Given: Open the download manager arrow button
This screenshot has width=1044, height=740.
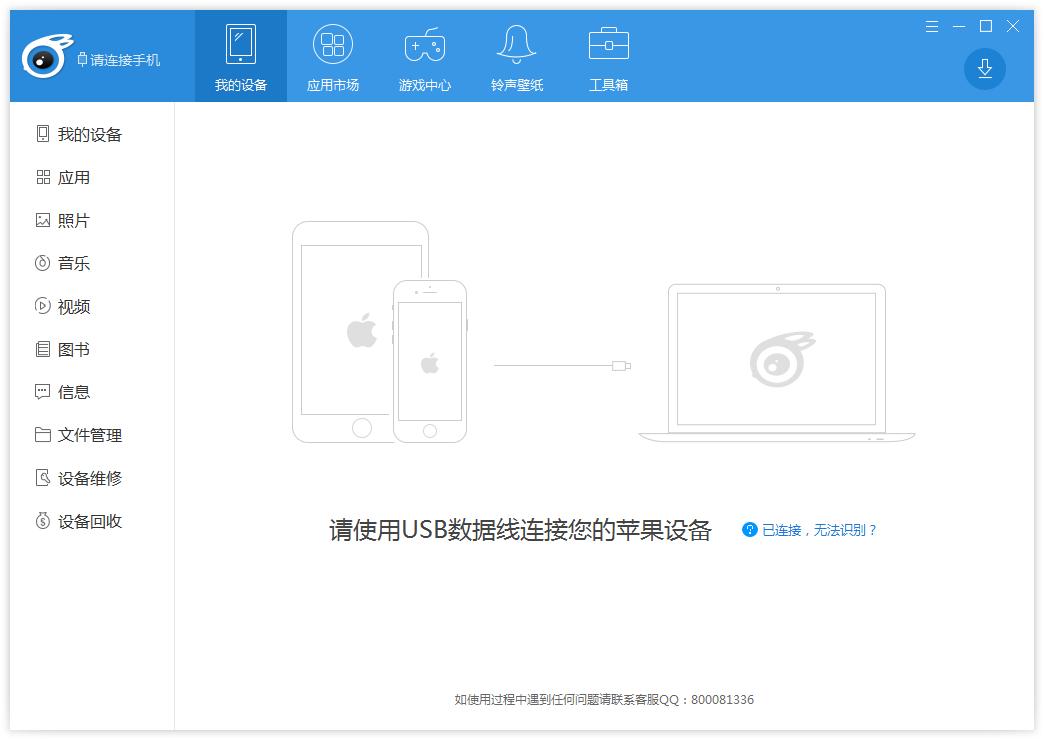Looking at the screenshot, I should [985, 69].
